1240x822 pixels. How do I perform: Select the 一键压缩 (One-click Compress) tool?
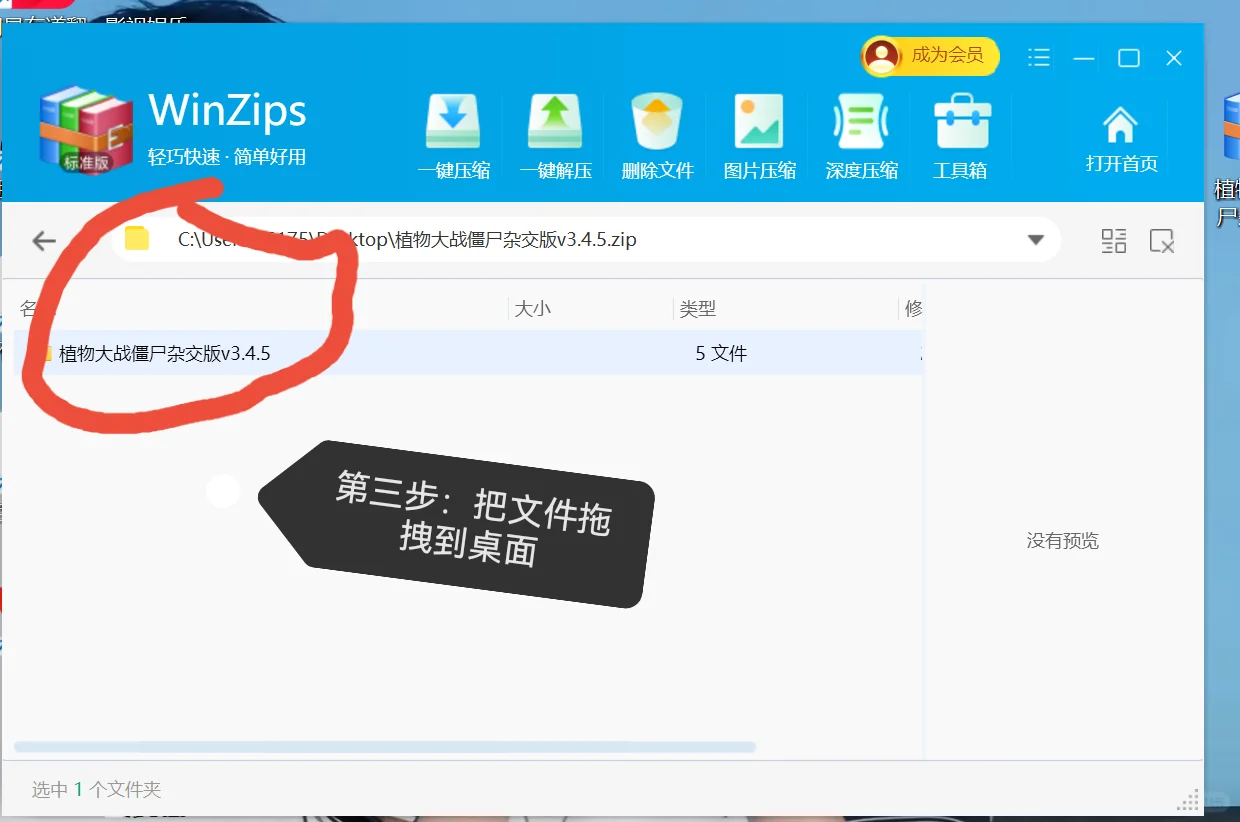pyautogui.click(x=452, y=133)
